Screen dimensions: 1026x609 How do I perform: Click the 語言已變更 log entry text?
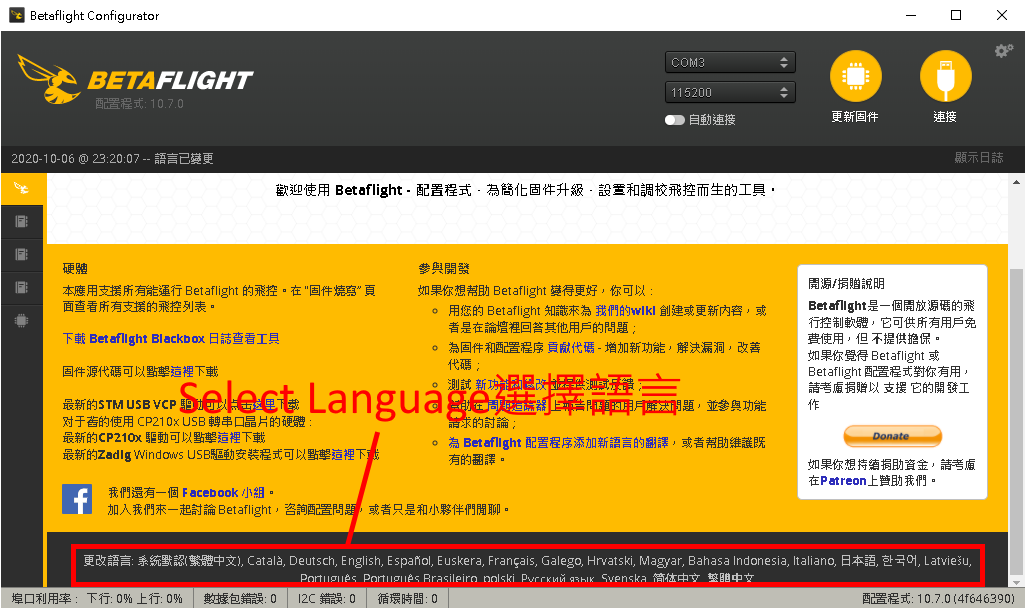tap(184, 158)
